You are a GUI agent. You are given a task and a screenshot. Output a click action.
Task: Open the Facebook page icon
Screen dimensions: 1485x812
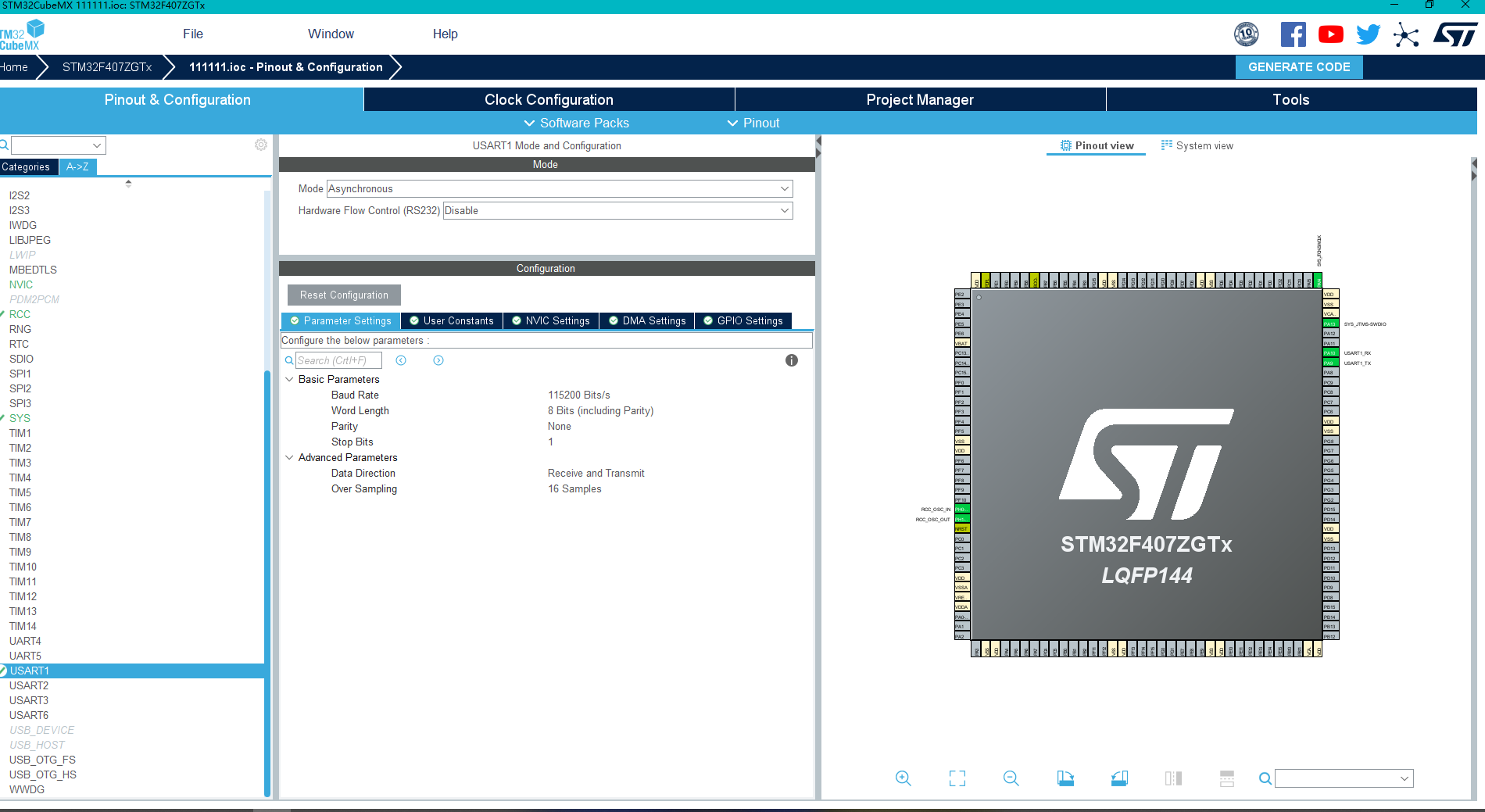coord(1294,34)
